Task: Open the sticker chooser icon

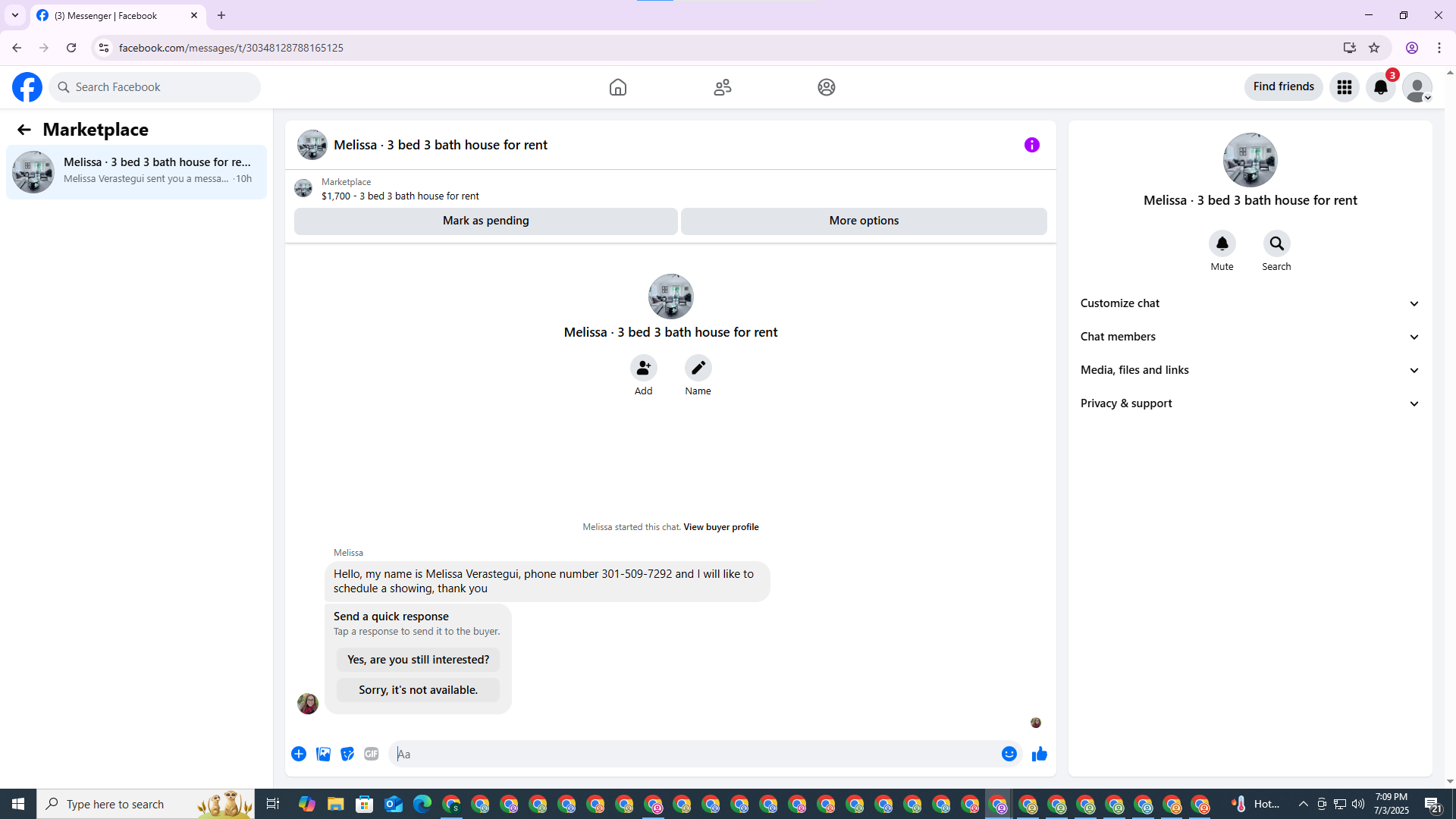Action: pyautogui.click(x=347, y=754)
